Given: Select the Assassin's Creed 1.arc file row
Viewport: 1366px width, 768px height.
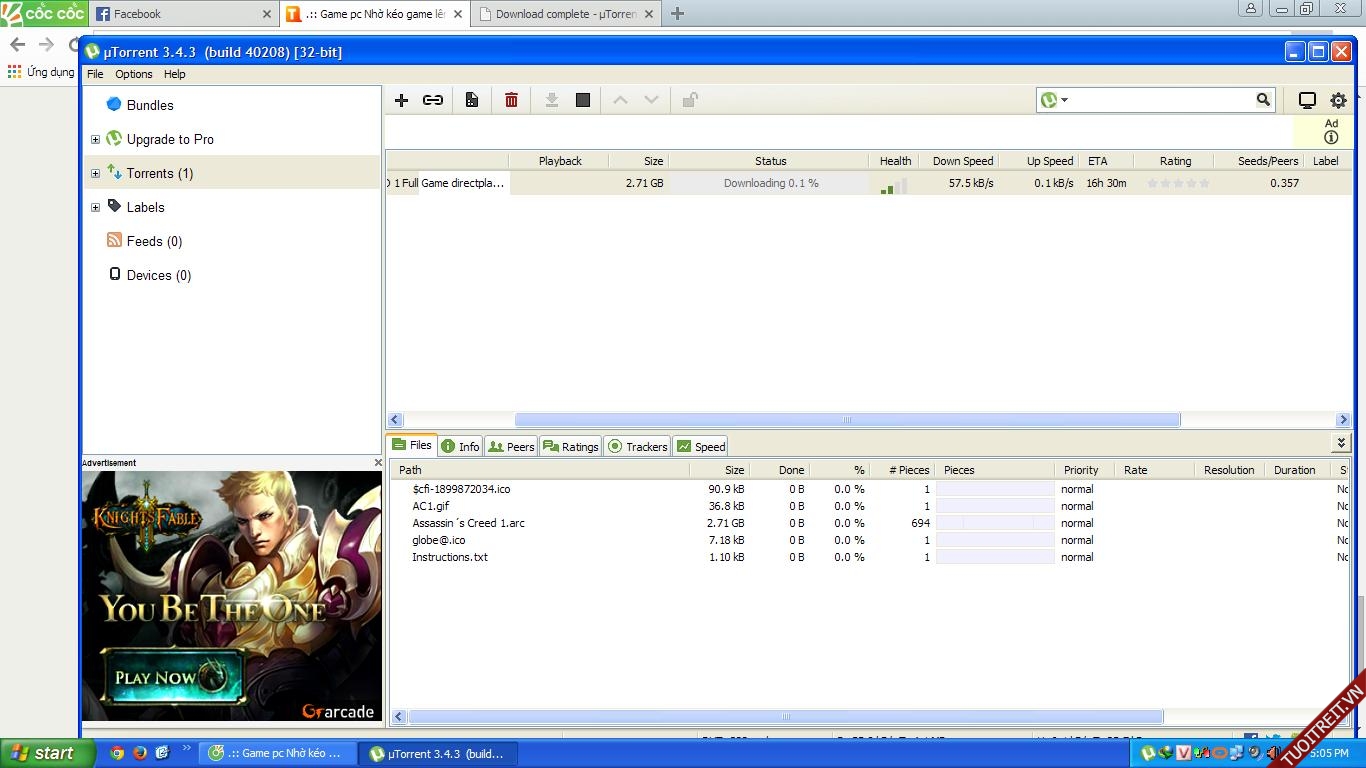Looking at the screenshot, I should coord(468,523).
